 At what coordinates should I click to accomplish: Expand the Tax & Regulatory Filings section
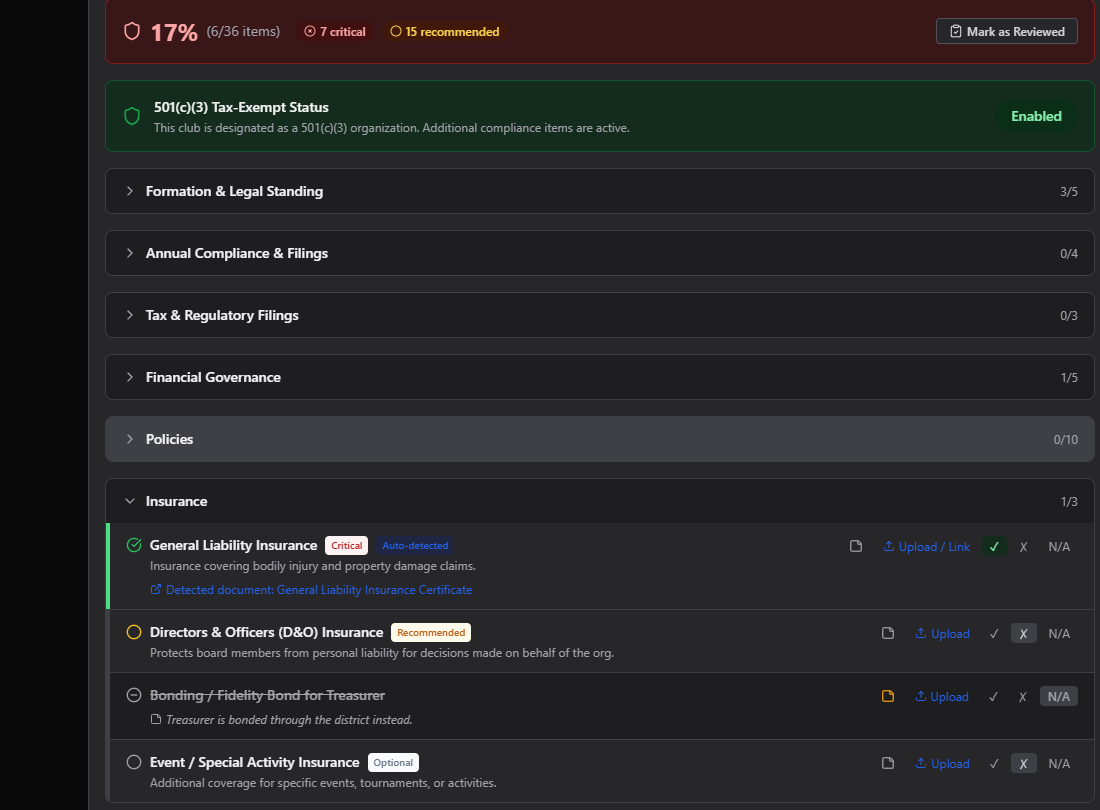600,316
